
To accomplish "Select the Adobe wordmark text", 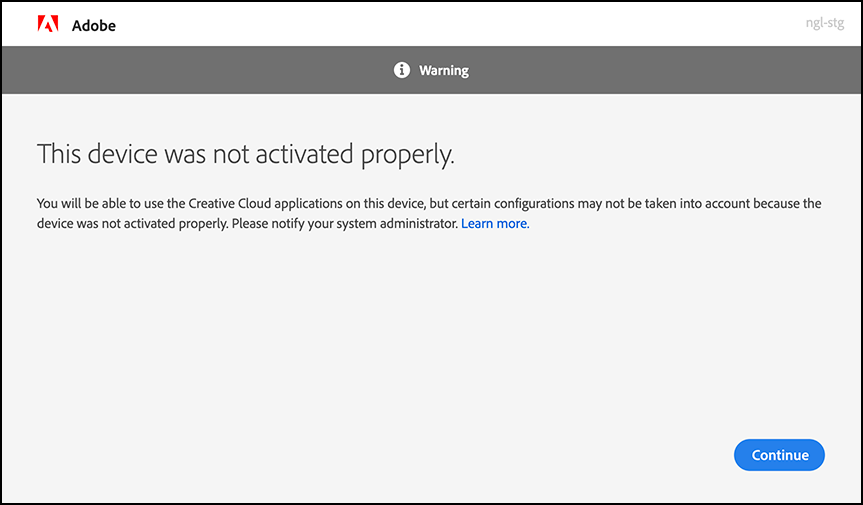I will [x=94, y=25].
